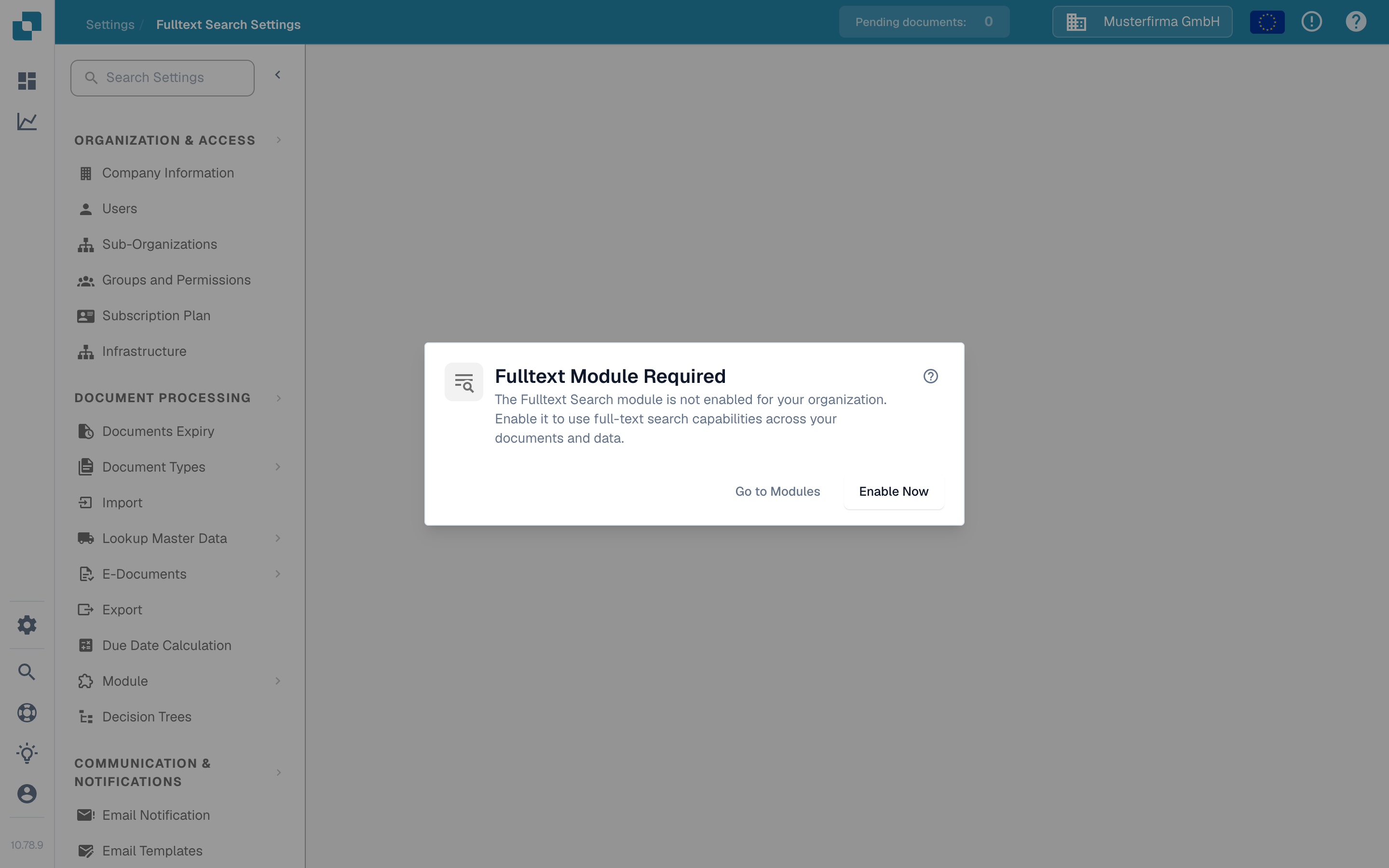Expand the E-Documents submenu

pyautogui.click(x=278, y=573)
